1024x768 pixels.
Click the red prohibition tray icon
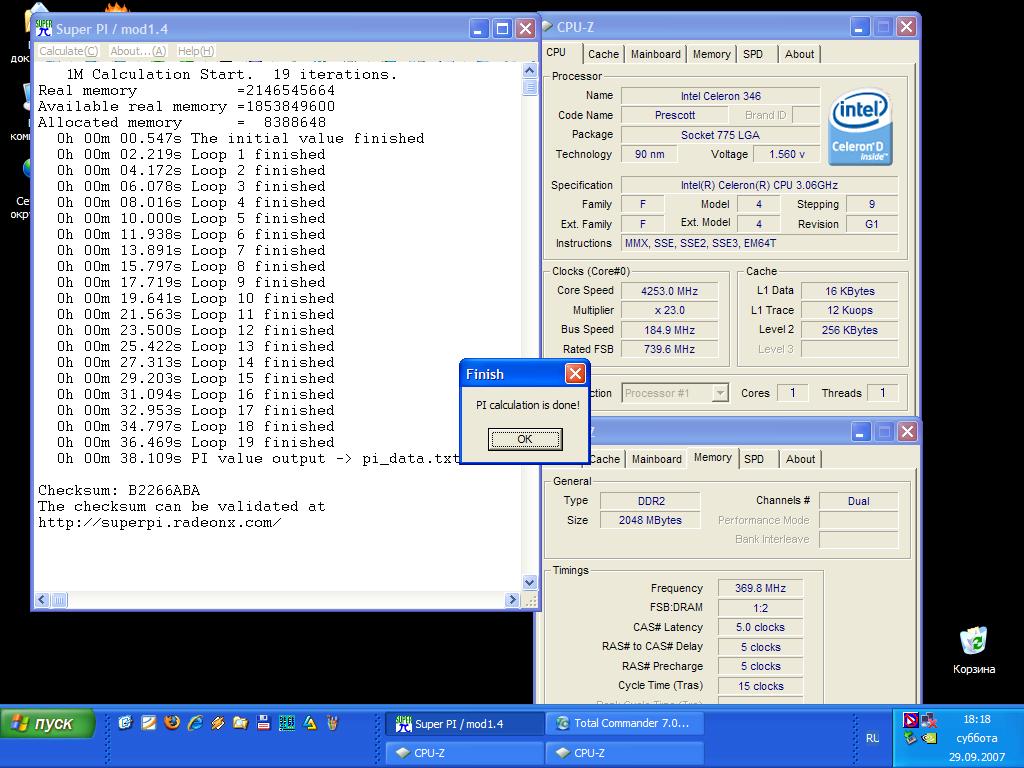click(910, 720)
